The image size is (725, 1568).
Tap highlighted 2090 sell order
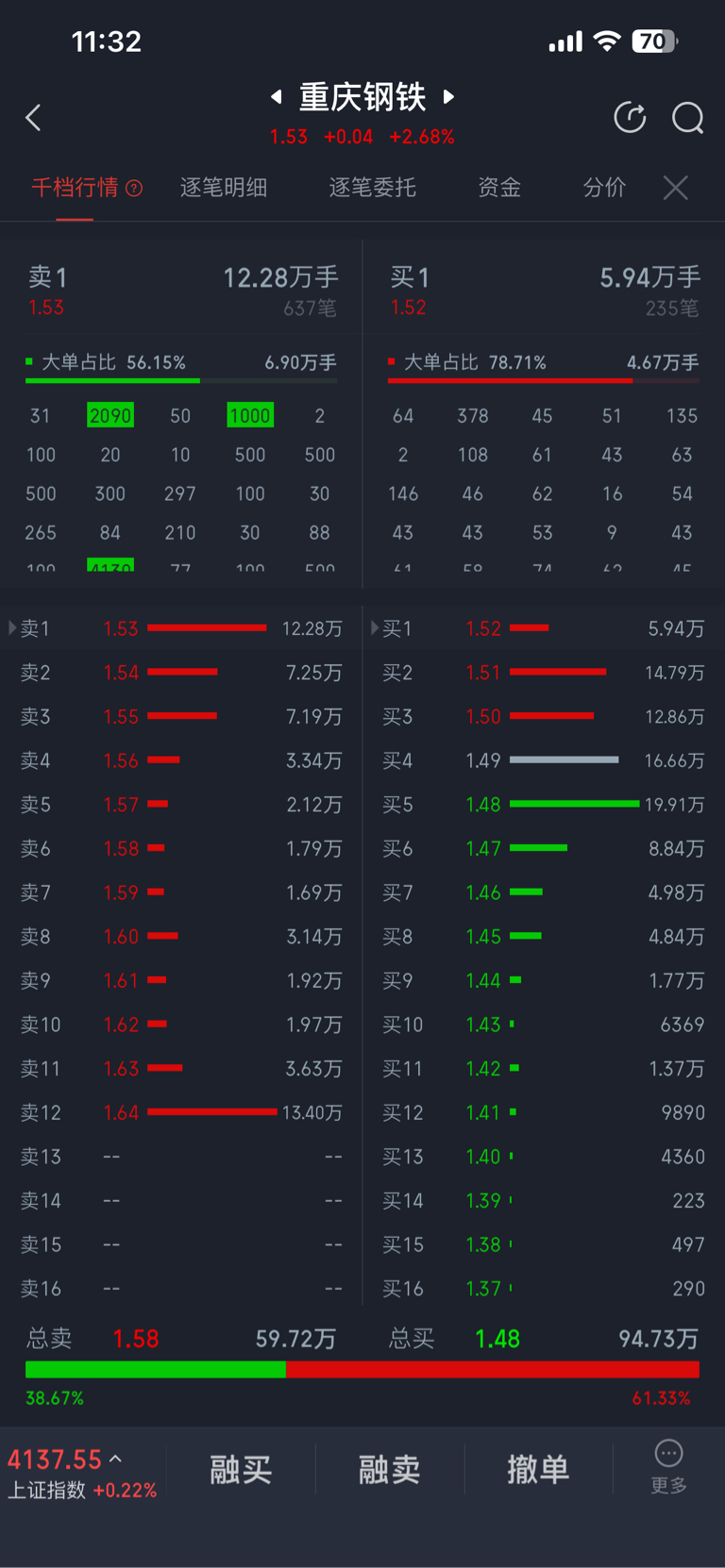(110, 415)
